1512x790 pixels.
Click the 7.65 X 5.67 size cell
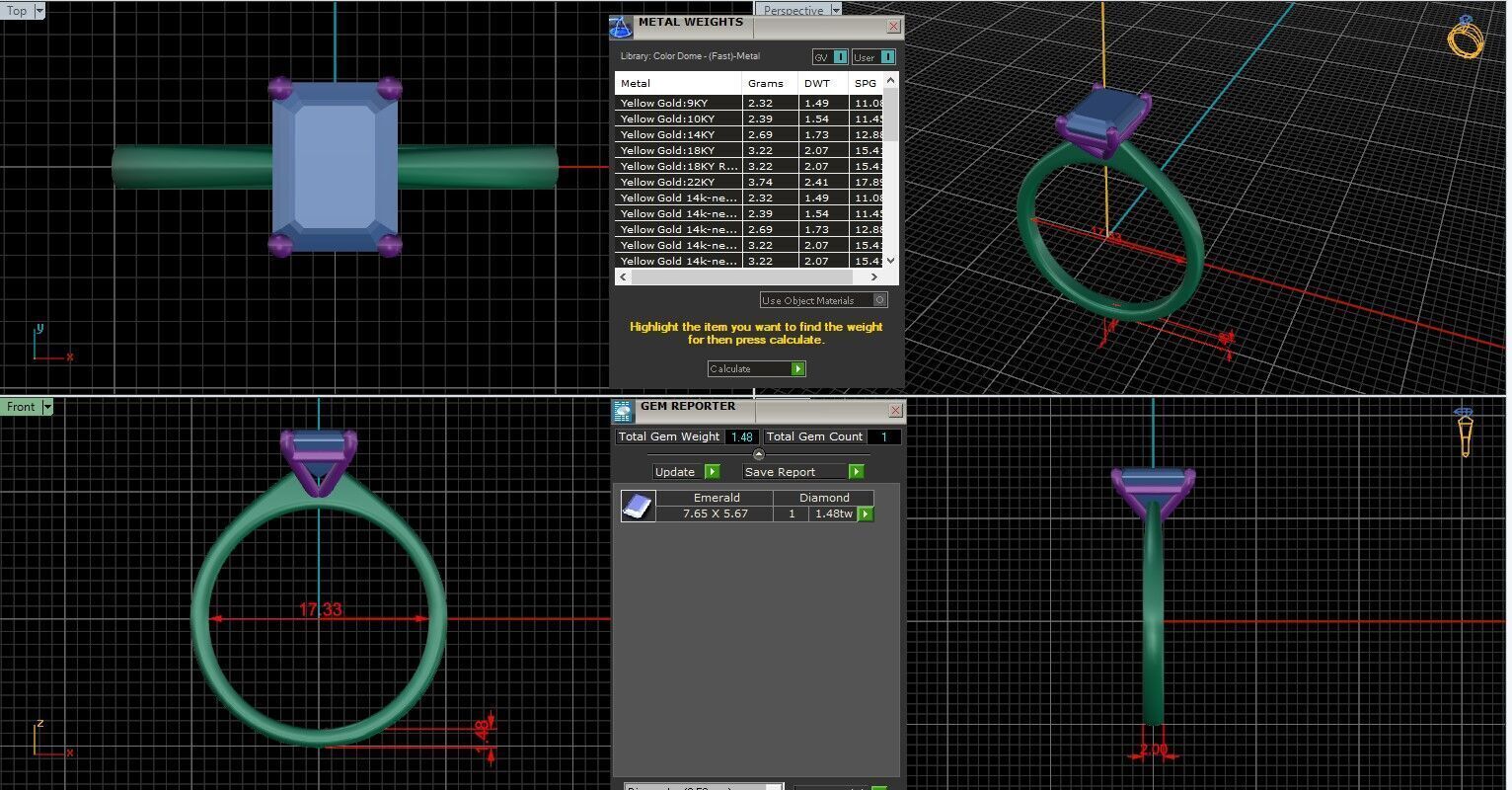[716, 513]
